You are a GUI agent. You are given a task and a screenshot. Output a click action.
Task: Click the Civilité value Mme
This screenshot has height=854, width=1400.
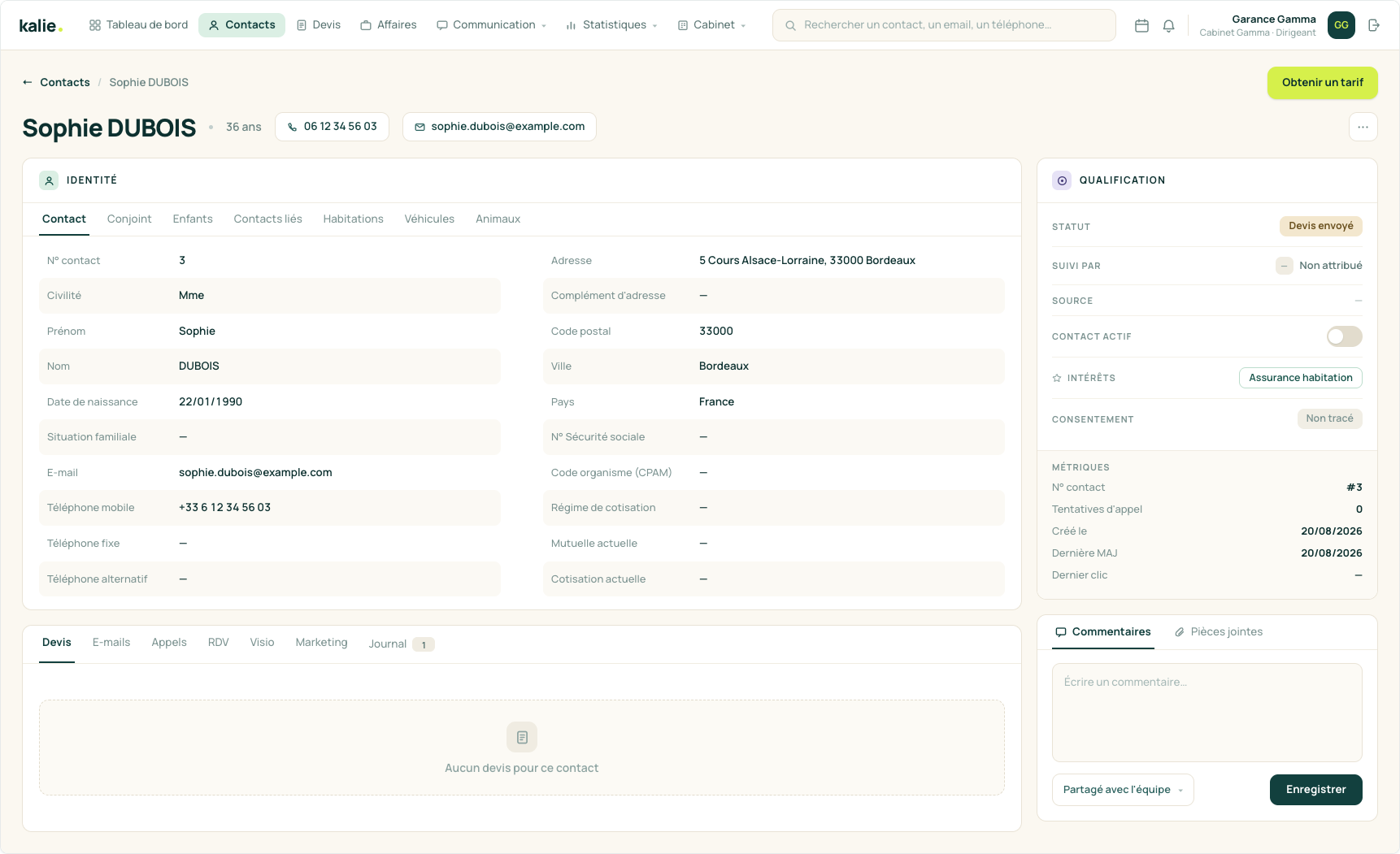[x=191, y=296]
